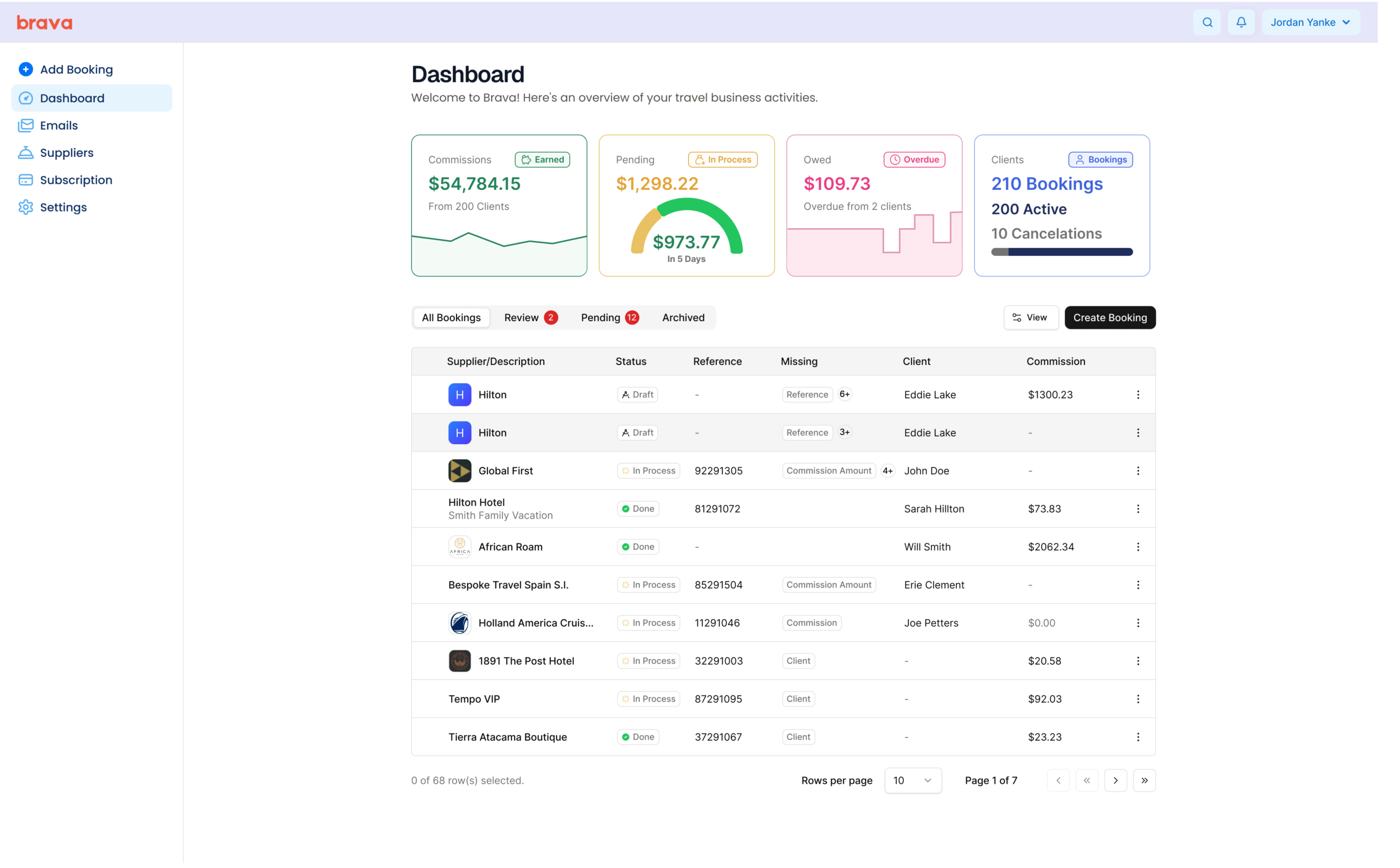Expand the Jordan Yanke account dropdown

tap(1310, 22)
